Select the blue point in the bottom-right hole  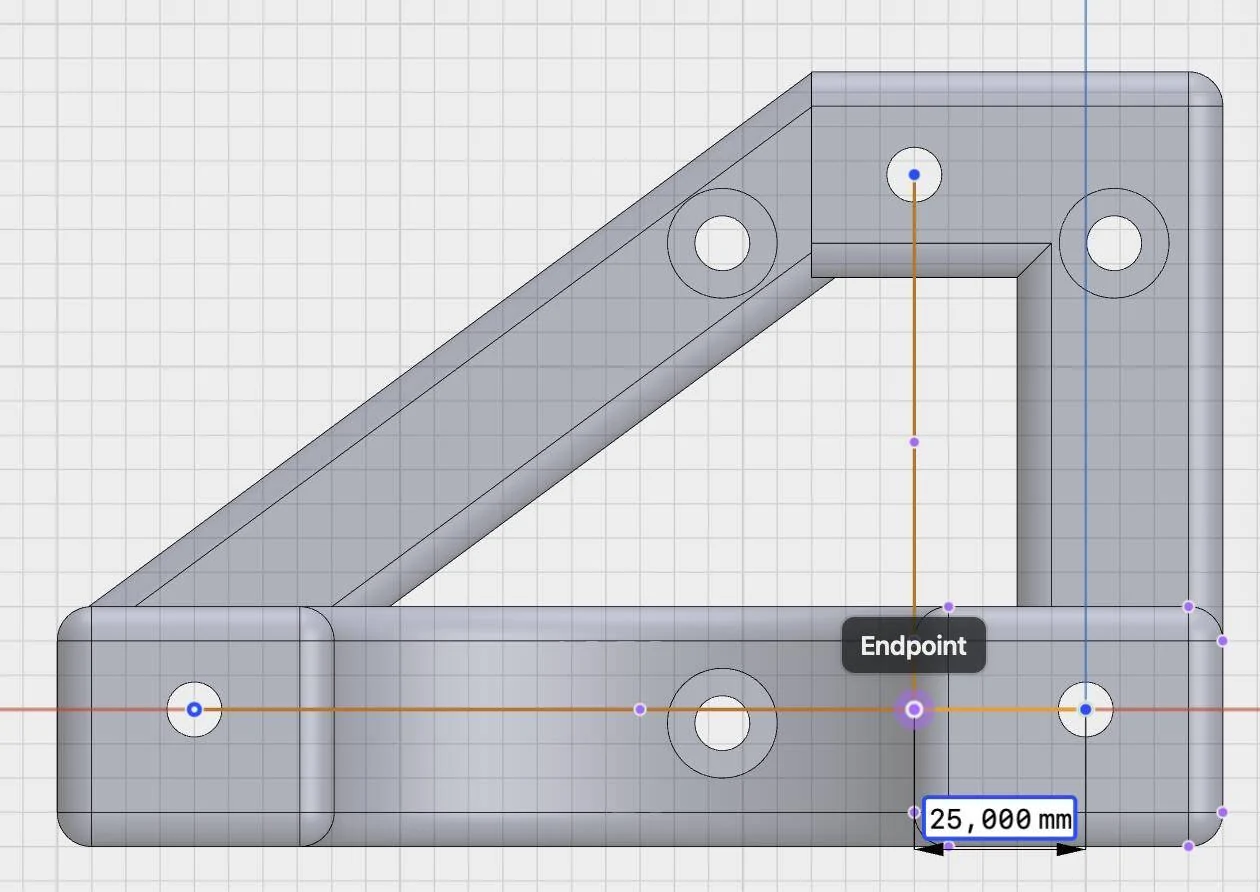[x=1086, y=709]
